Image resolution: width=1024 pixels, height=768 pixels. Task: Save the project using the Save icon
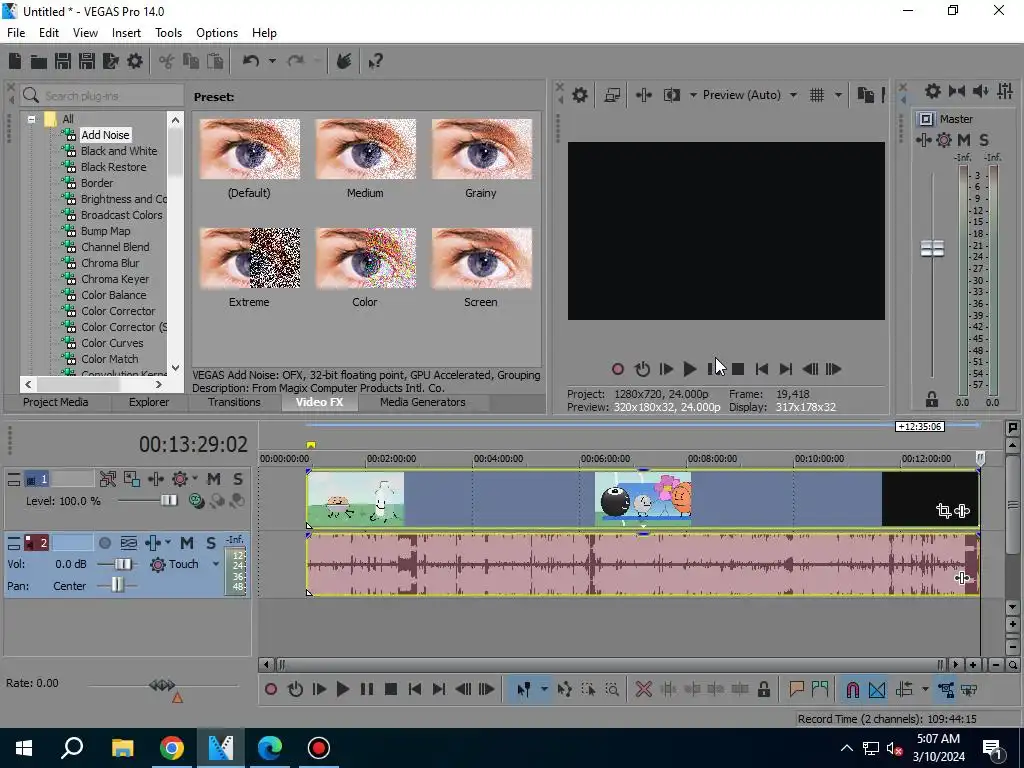click(x=63, y=61)
